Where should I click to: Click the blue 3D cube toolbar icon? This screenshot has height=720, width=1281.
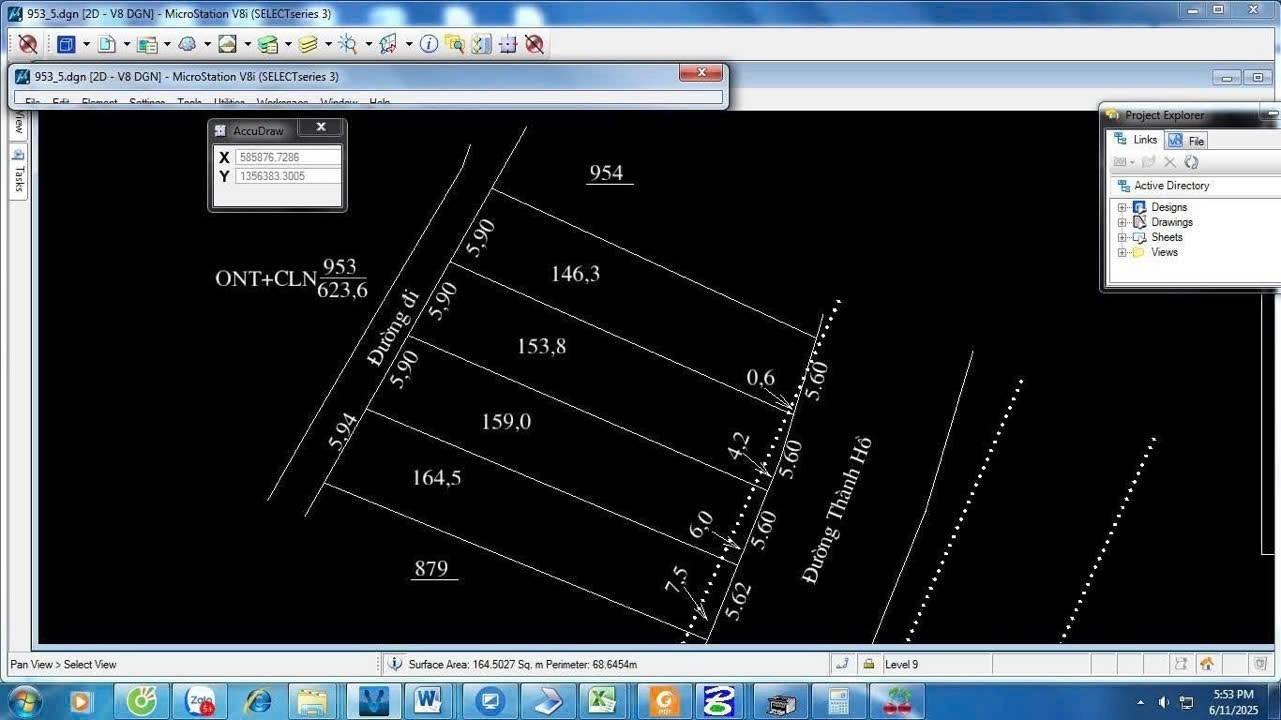(66, 44)
